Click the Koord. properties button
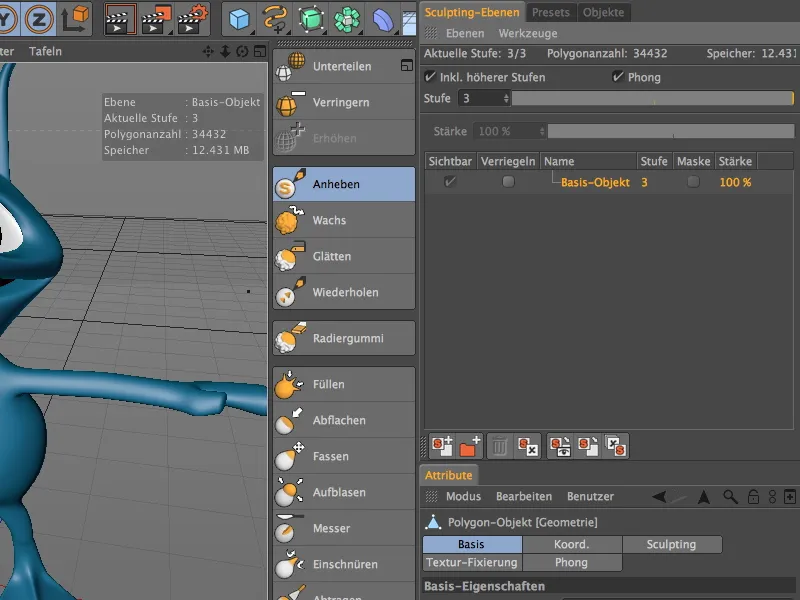Screen dimensions: 800x600 [x=572, y=544]
